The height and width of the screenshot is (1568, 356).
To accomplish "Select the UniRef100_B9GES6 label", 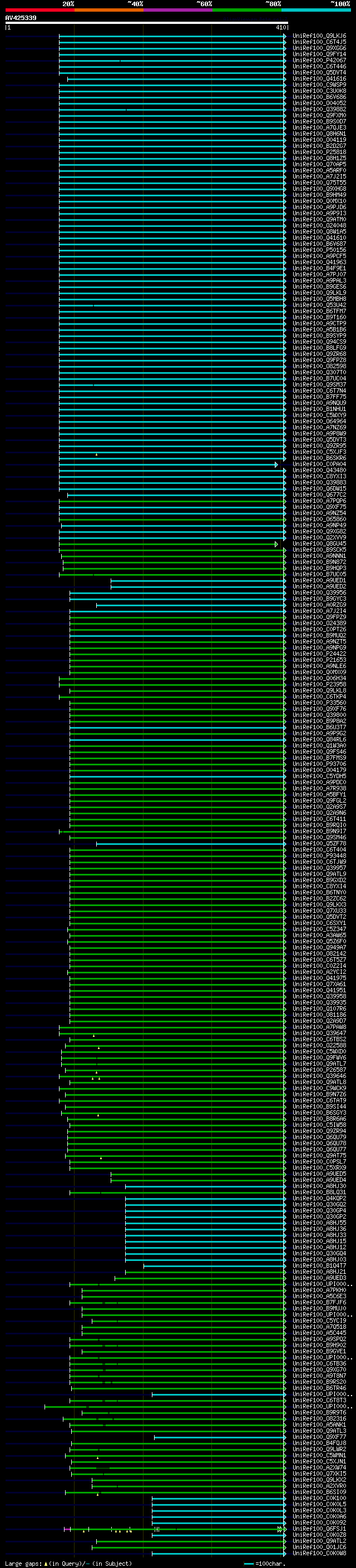I will [319, 286].
